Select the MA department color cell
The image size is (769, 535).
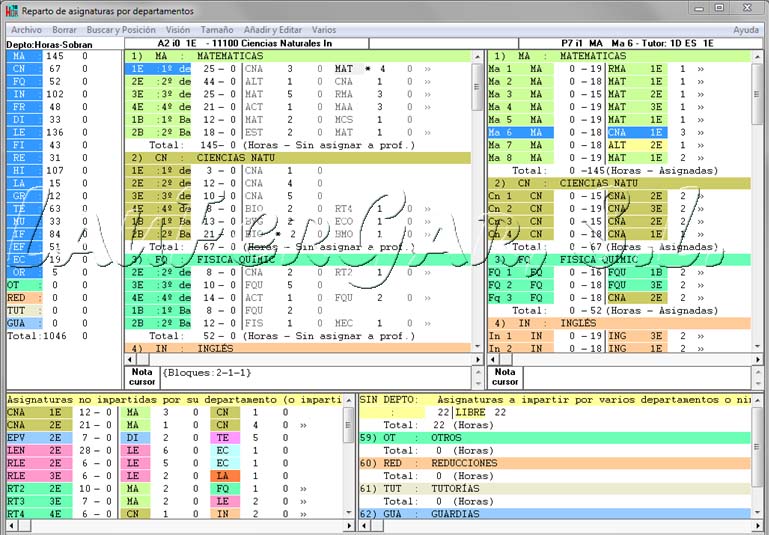(x=18, y=57)
